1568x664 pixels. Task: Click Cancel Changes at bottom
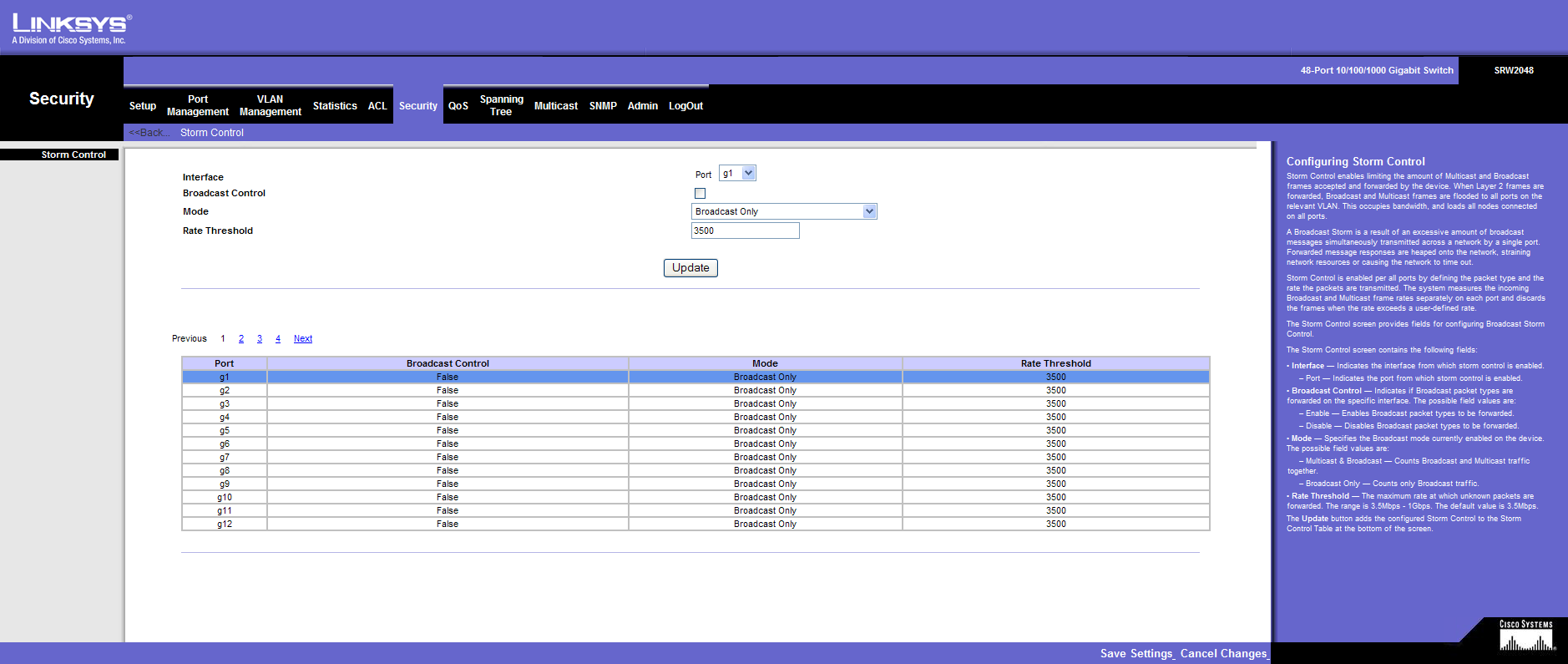pyautogui.click(x=1223, y=654)
